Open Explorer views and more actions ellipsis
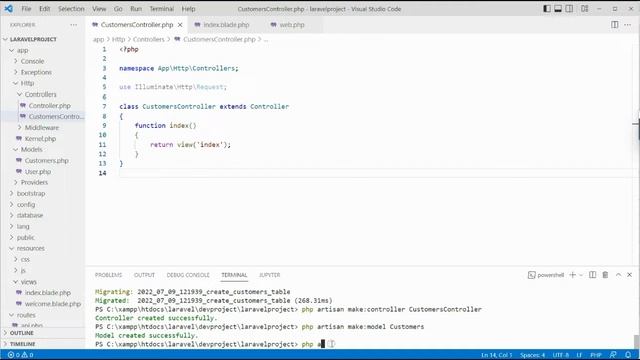 pos(73,24)
